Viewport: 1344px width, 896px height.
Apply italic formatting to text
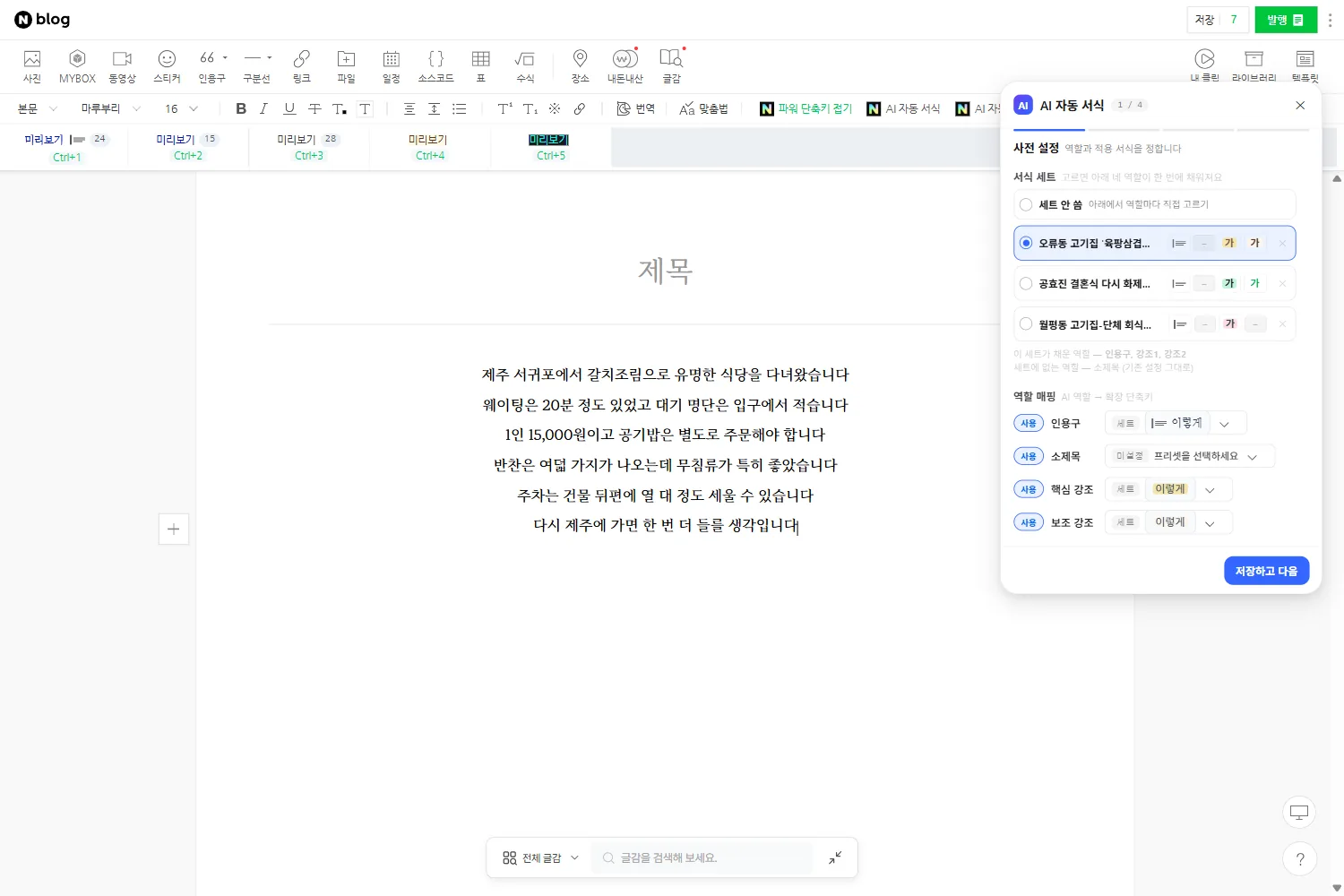click(263, 108)
